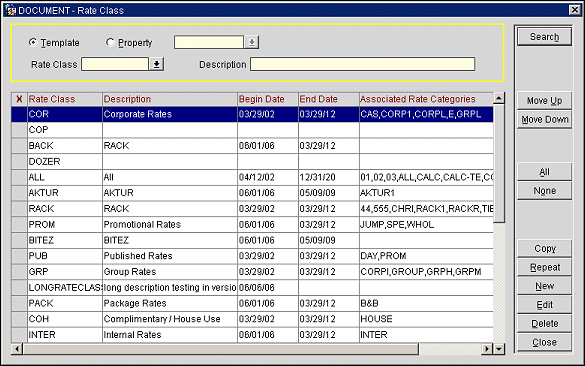
Task: Click the horizontal scrollbar thumb
Action: point(220,349)
